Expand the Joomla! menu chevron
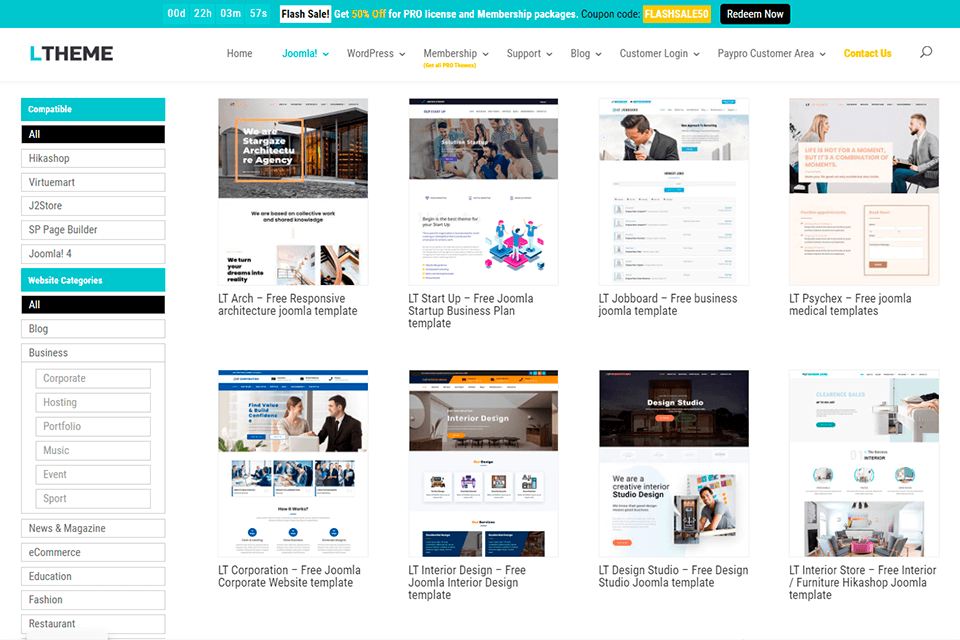This screenshot has width=960, height=640. pos(326,55)
